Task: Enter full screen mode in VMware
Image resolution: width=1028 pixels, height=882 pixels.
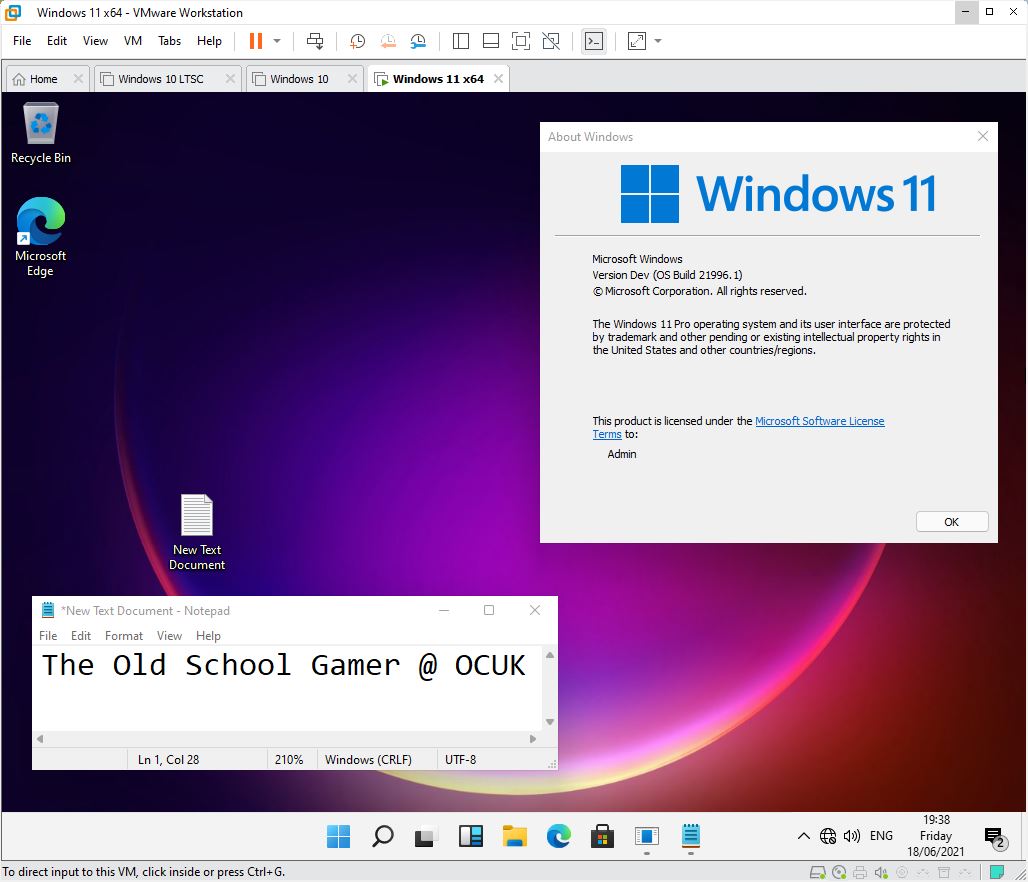Action: click(520, 41)
